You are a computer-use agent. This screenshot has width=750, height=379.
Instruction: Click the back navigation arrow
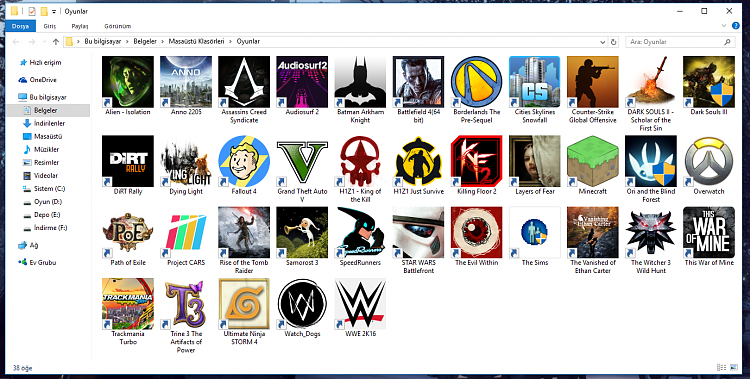16,42
